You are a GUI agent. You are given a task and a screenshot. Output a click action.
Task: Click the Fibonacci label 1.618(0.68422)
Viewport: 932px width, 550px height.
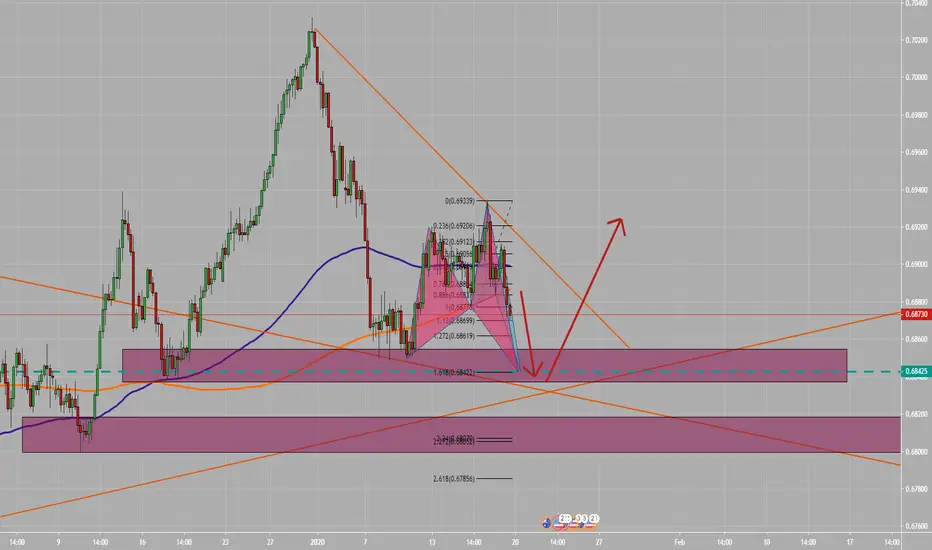click(454, 373)
